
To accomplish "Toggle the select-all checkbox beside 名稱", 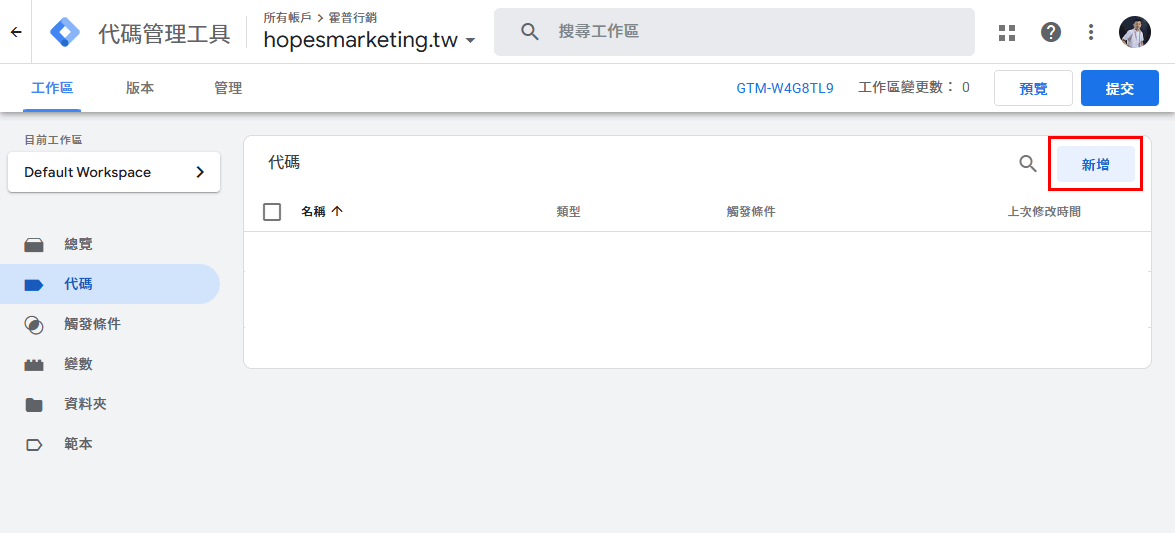I will [272, 211].
